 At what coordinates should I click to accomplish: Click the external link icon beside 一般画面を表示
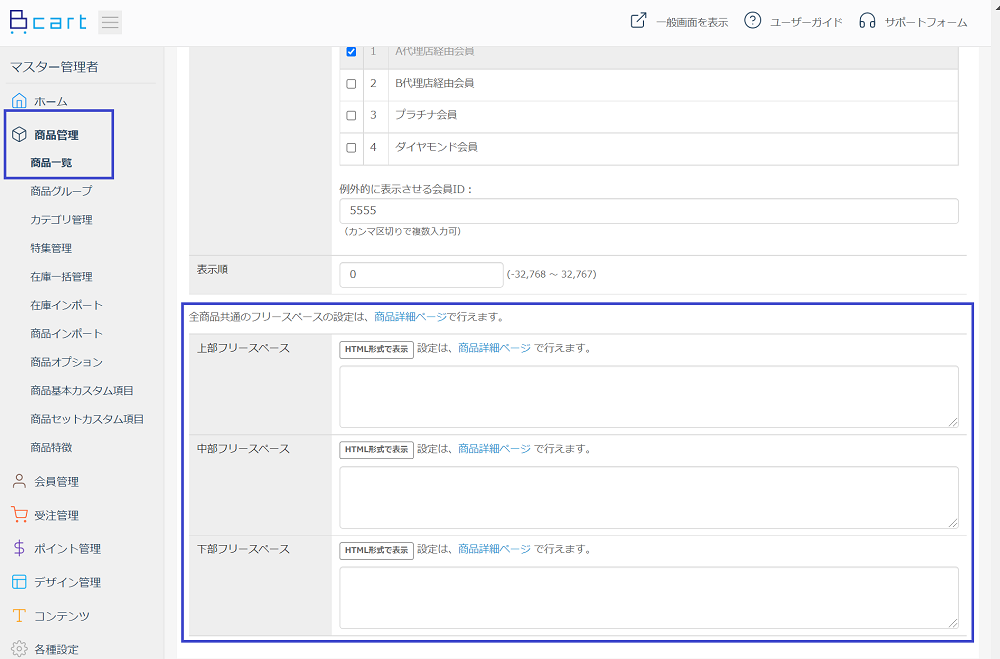pyautogui.click(x=638, y=20)
